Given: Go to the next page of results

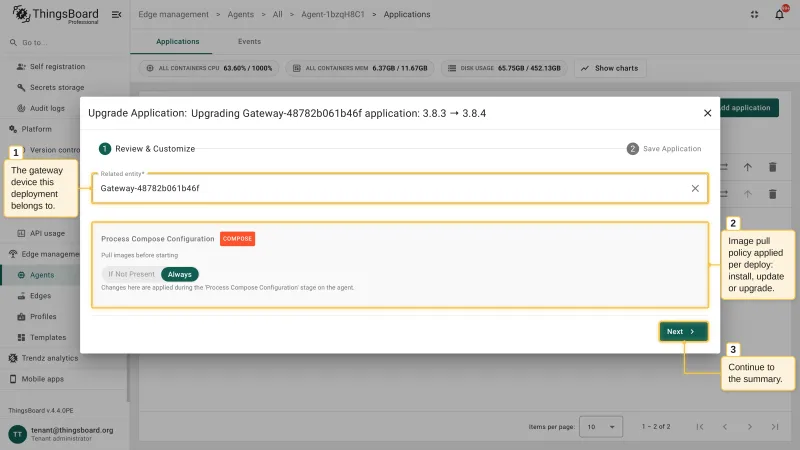Looking at the screenshot, I should click(x=749, y=427).
